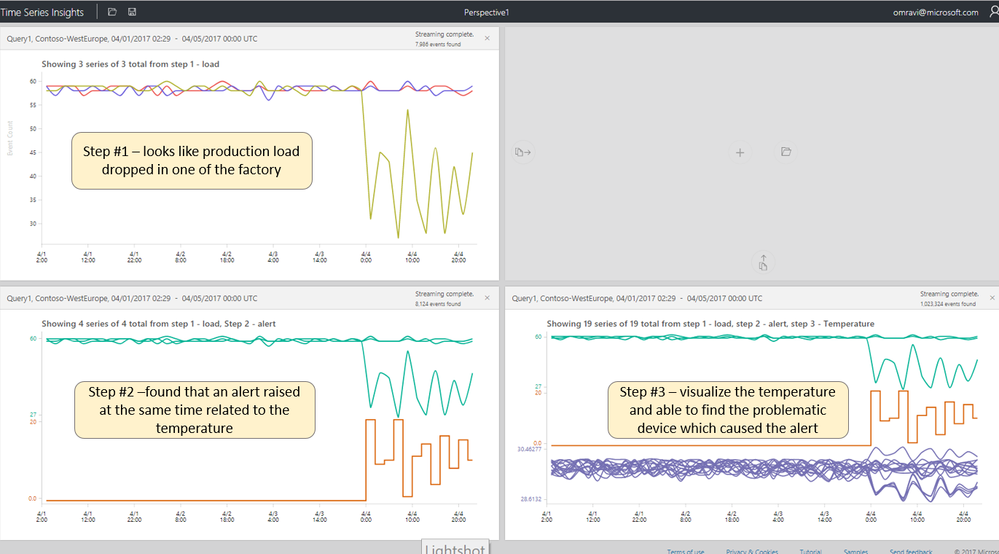Screen dimensions: 999x554
Task: Click the '8,124 events found' status
Action: coord(438,304)
